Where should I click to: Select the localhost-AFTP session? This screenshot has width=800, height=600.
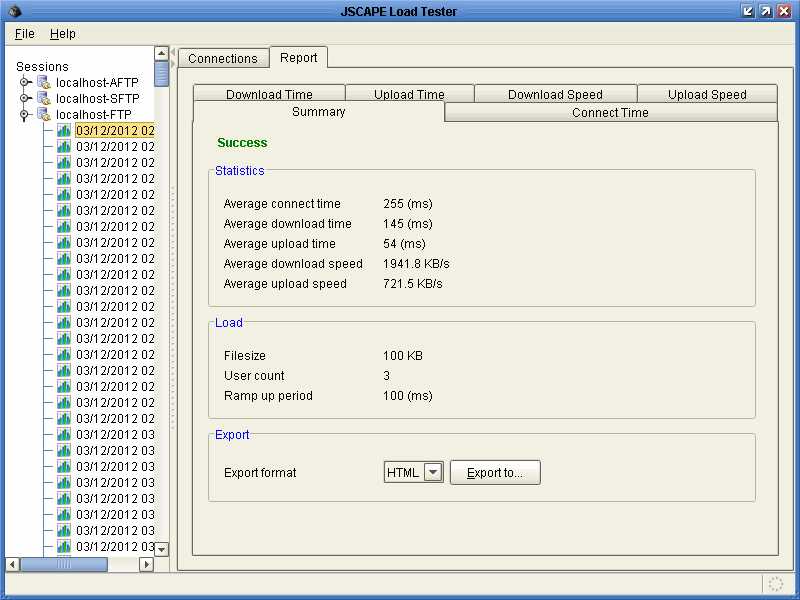click(97, 82)
